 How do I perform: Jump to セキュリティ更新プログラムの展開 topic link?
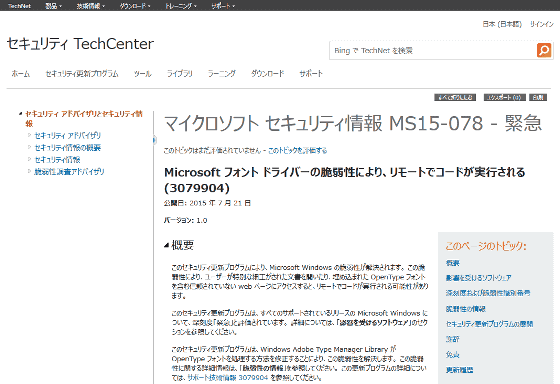pos(489,324)
